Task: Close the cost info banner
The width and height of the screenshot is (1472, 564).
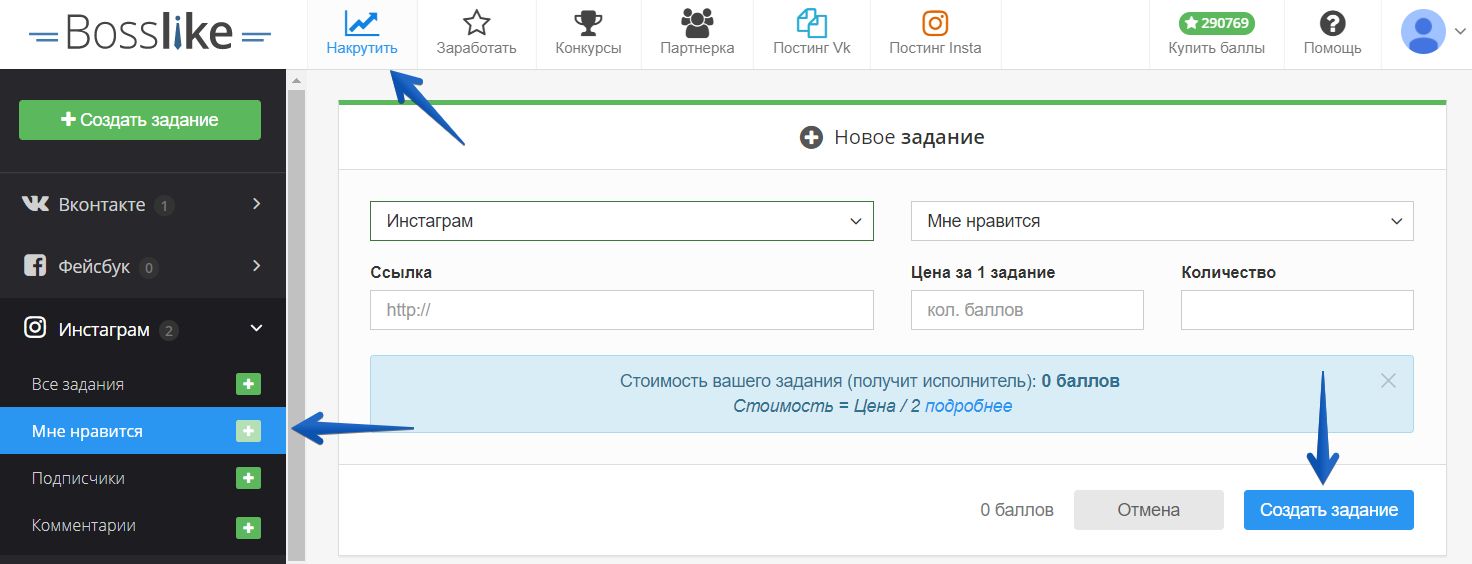Action: click(1388, 380)
